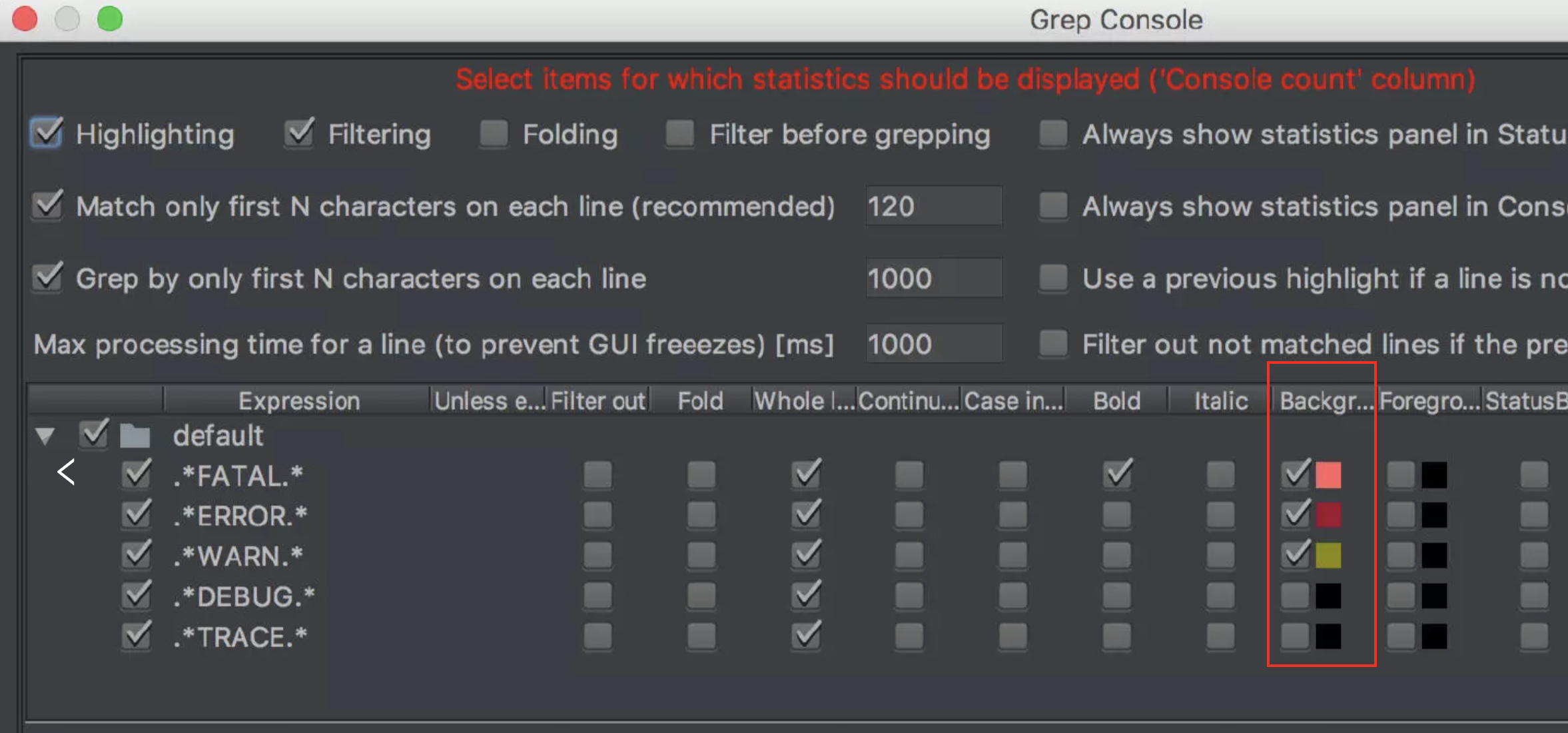Collapse the default group tree arrow
The height and width of the screenshot is (733, 1568).
[x=45, y=436]
